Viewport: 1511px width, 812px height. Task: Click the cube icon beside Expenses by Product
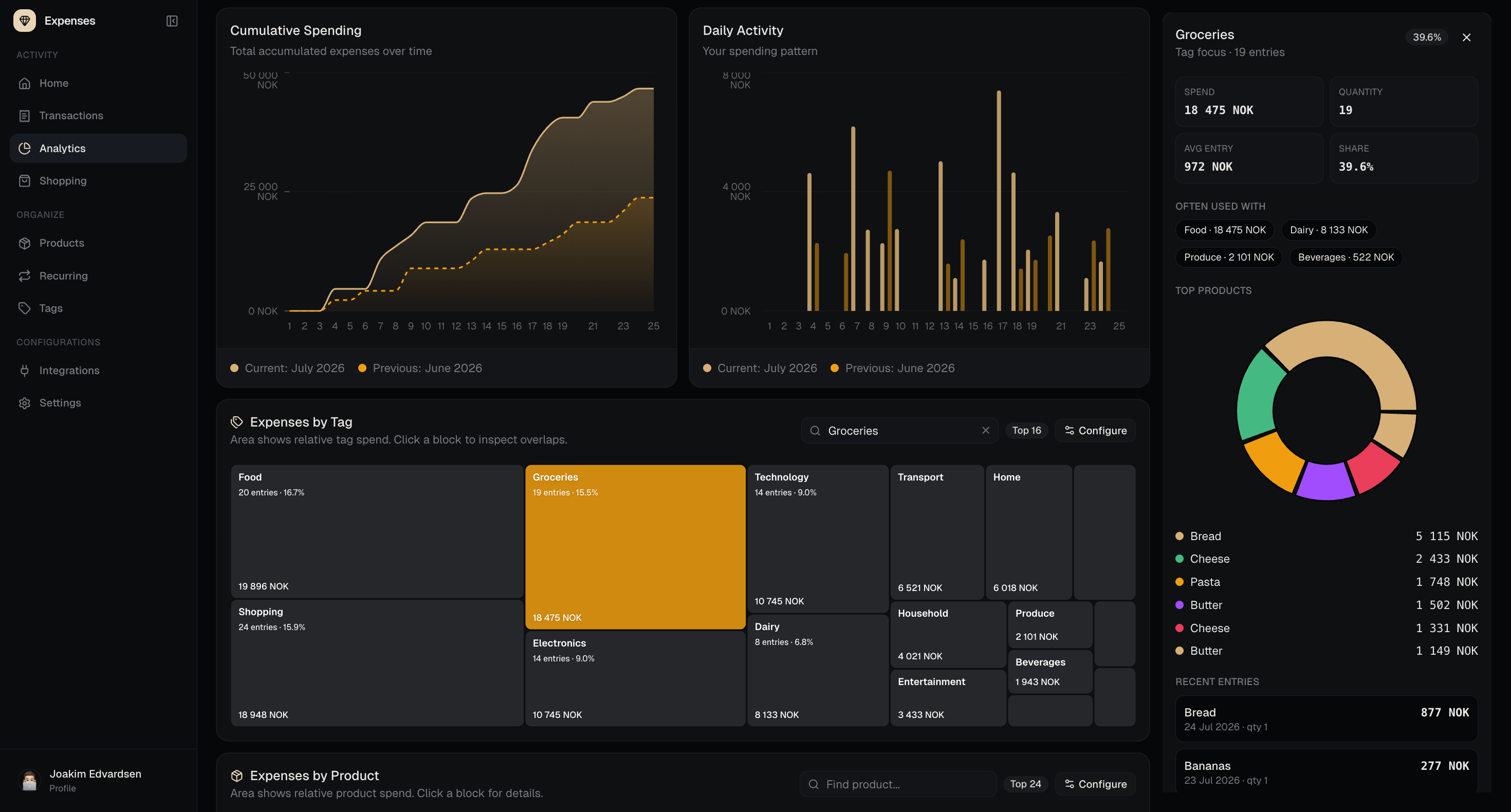tap(237, 776)
